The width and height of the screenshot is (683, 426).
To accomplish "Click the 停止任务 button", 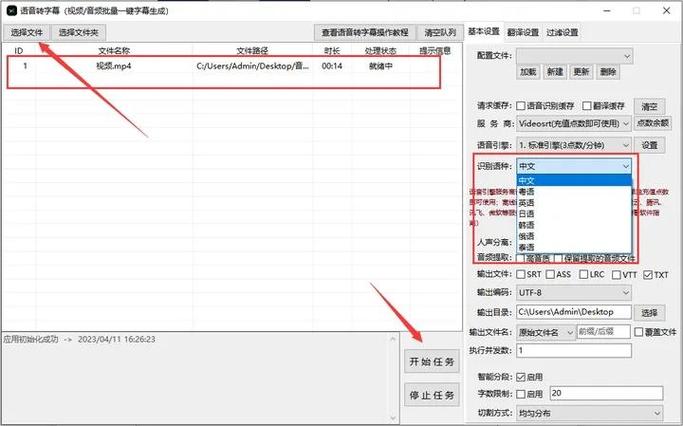I will 432,395.
